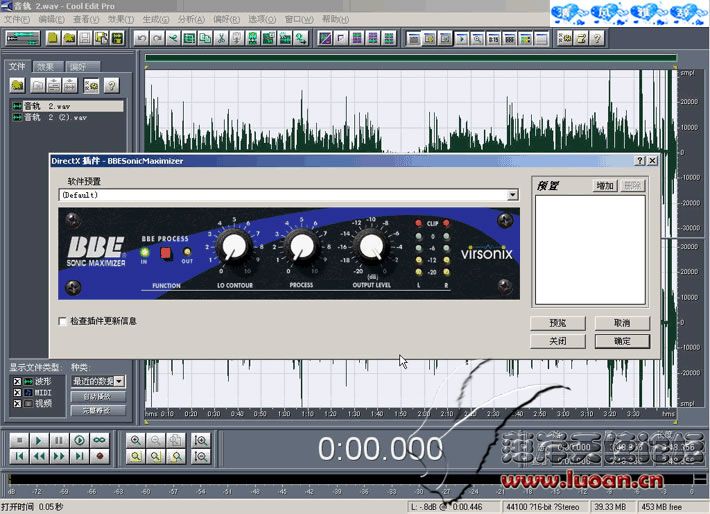Toggle the 视频 video file type checkbox
This screenshot has width=710, height=514.
pyautogui.click(x=17, y=403)
